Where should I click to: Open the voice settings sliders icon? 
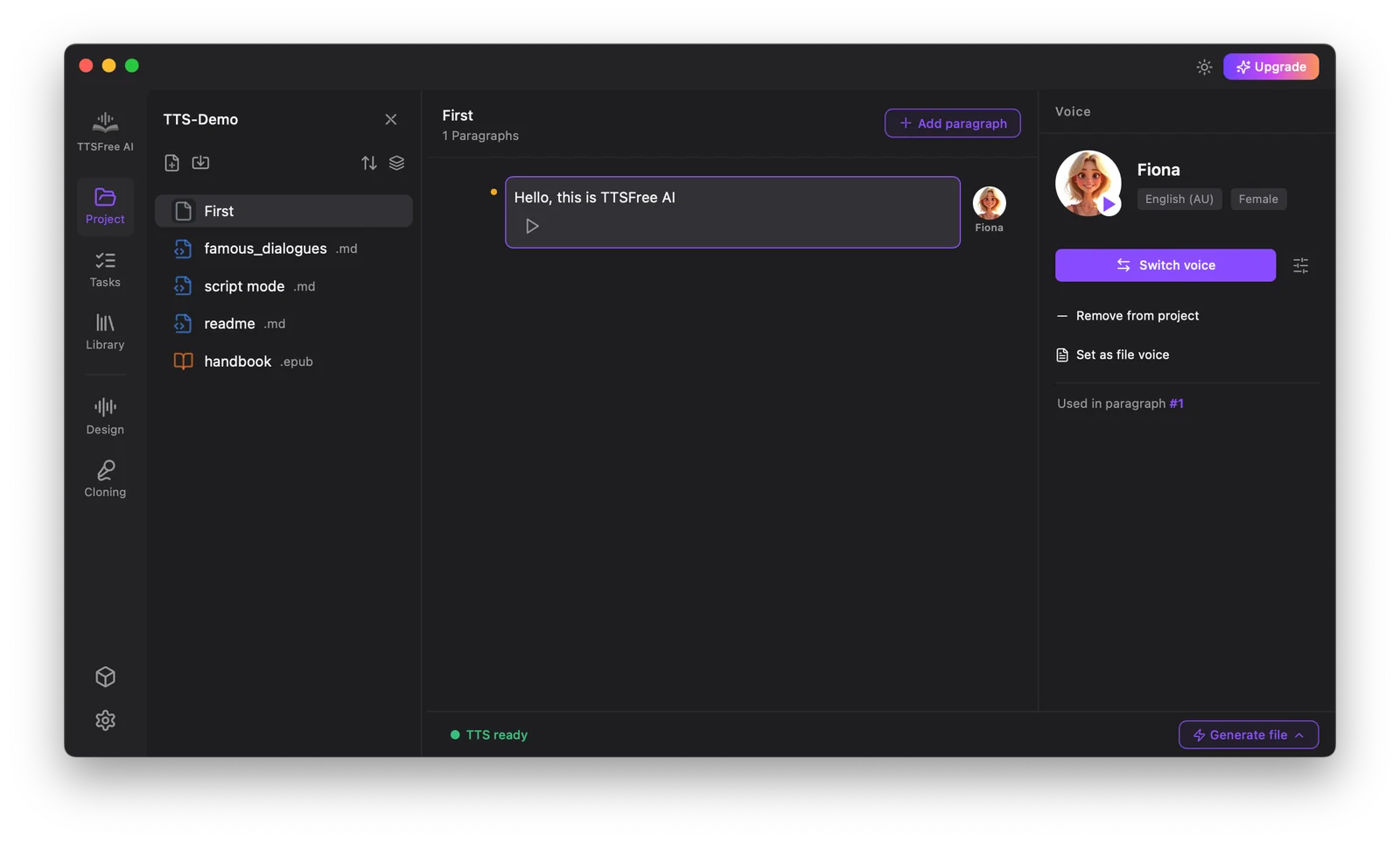tap(1300, 265)
